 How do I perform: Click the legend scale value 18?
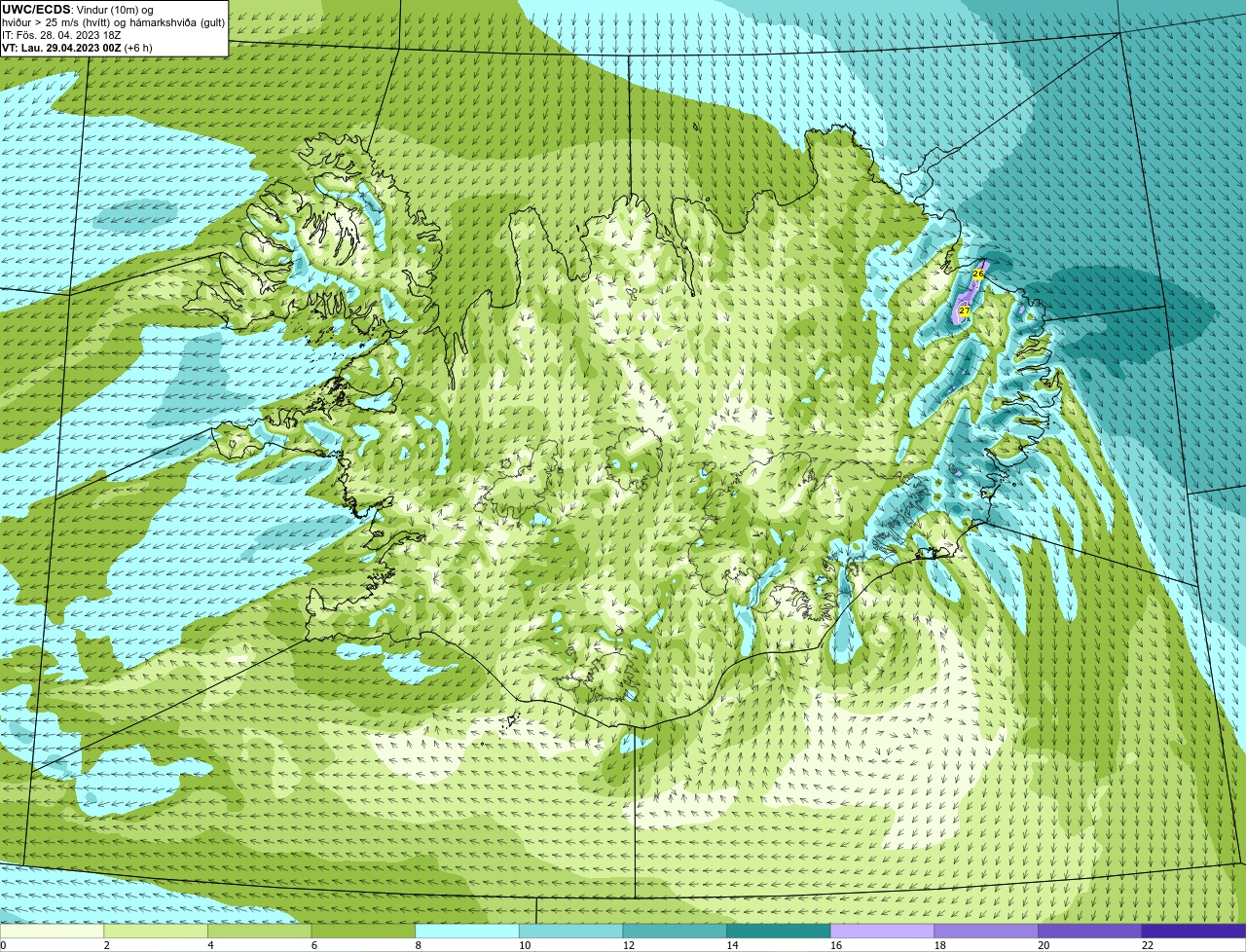coord(939,945)
